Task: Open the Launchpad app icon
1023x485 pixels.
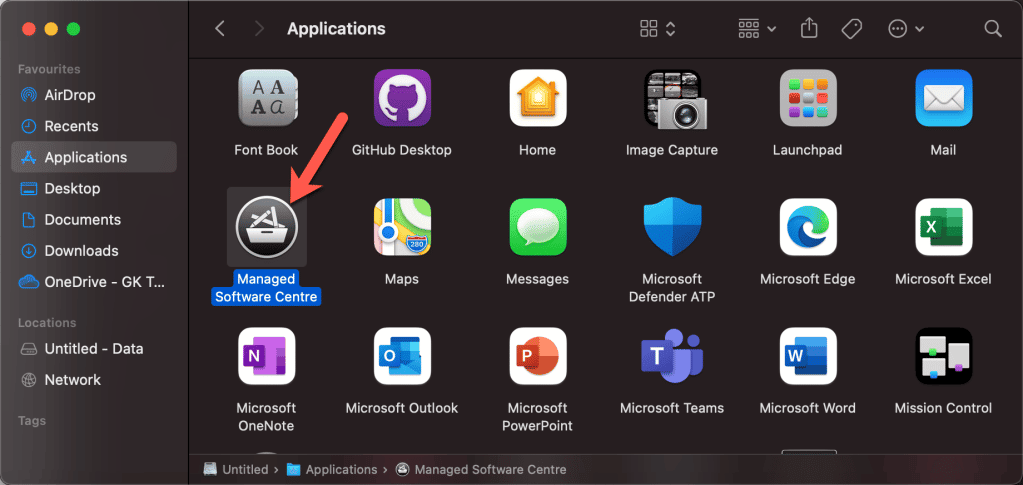Action: pos(808,98)
